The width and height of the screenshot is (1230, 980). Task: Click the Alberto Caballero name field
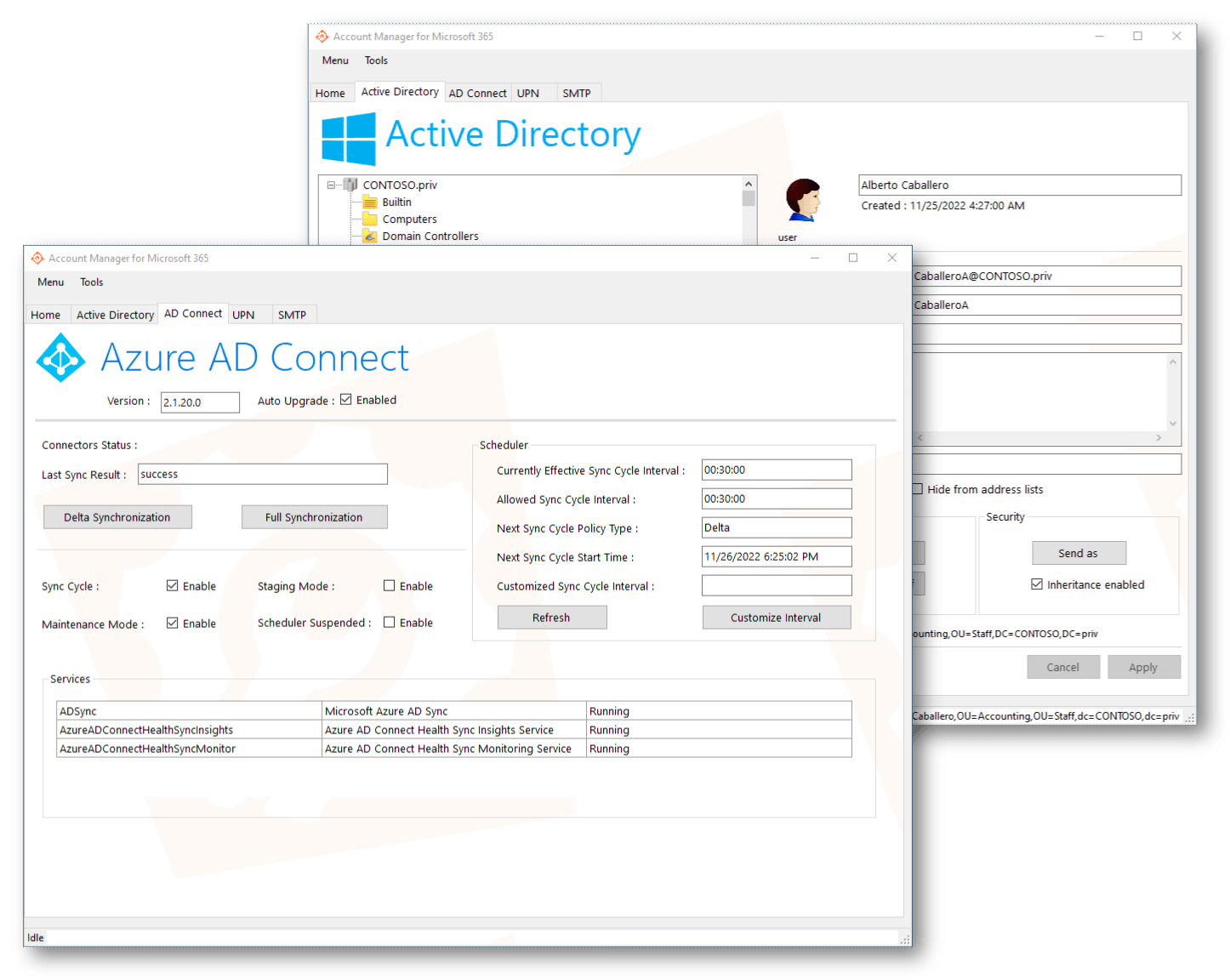point(1020,185)
